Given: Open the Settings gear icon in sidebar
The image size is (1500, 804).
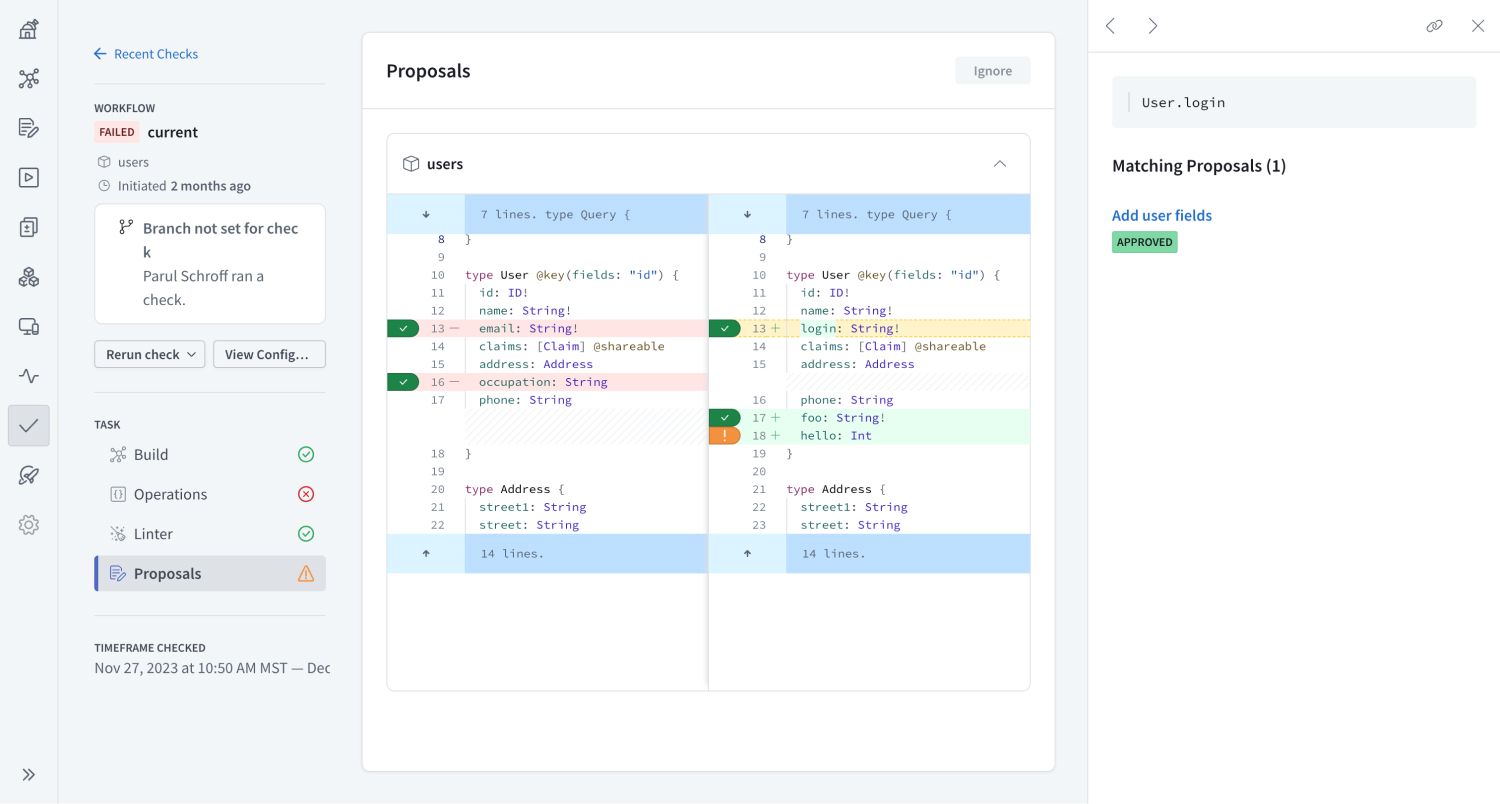Looking at the screenshot, I should tap(29, 525).
